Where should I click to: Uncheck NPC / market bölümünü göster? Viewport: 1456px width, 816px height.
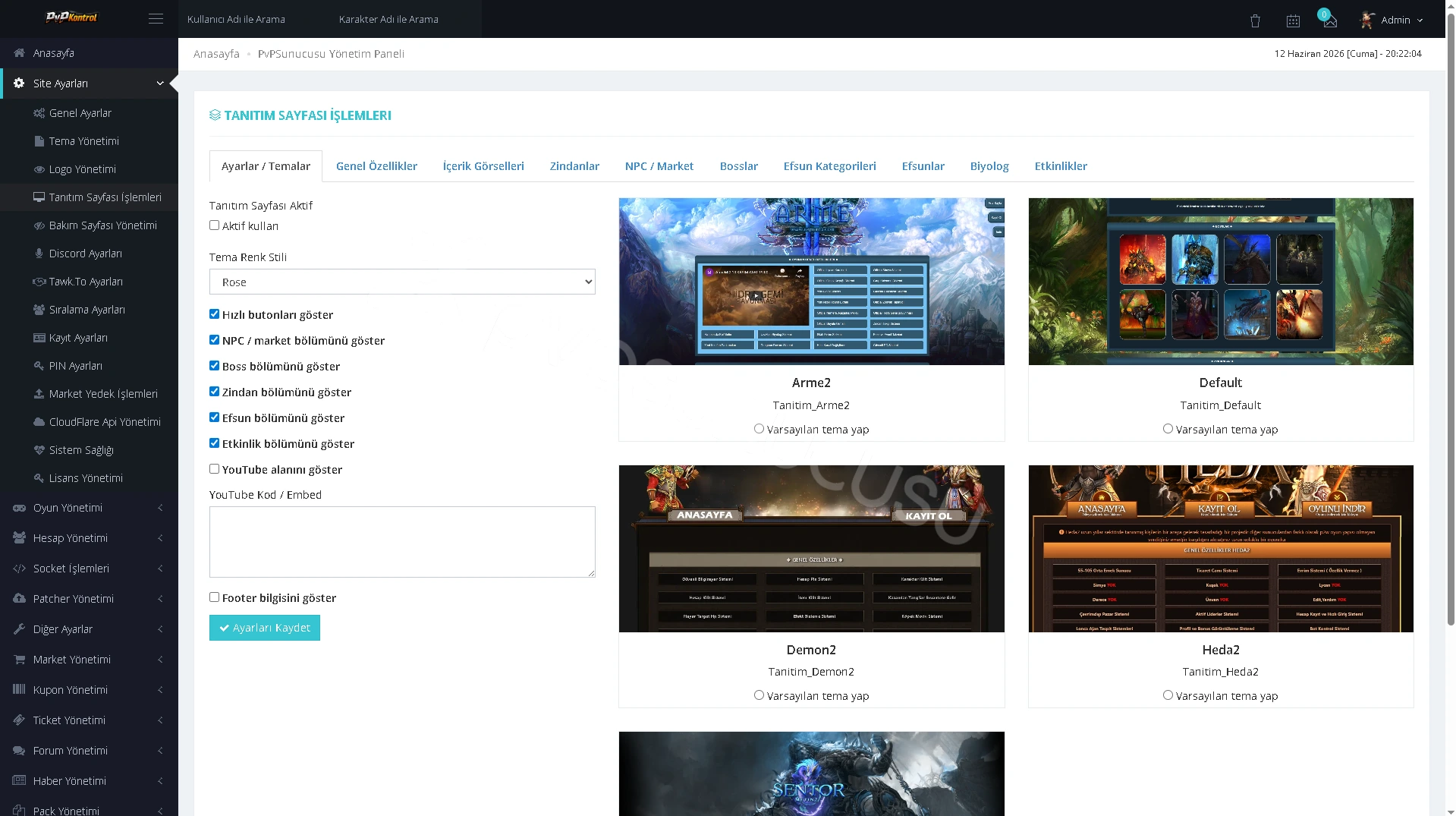pyautogui.click(x=214, y=340)
